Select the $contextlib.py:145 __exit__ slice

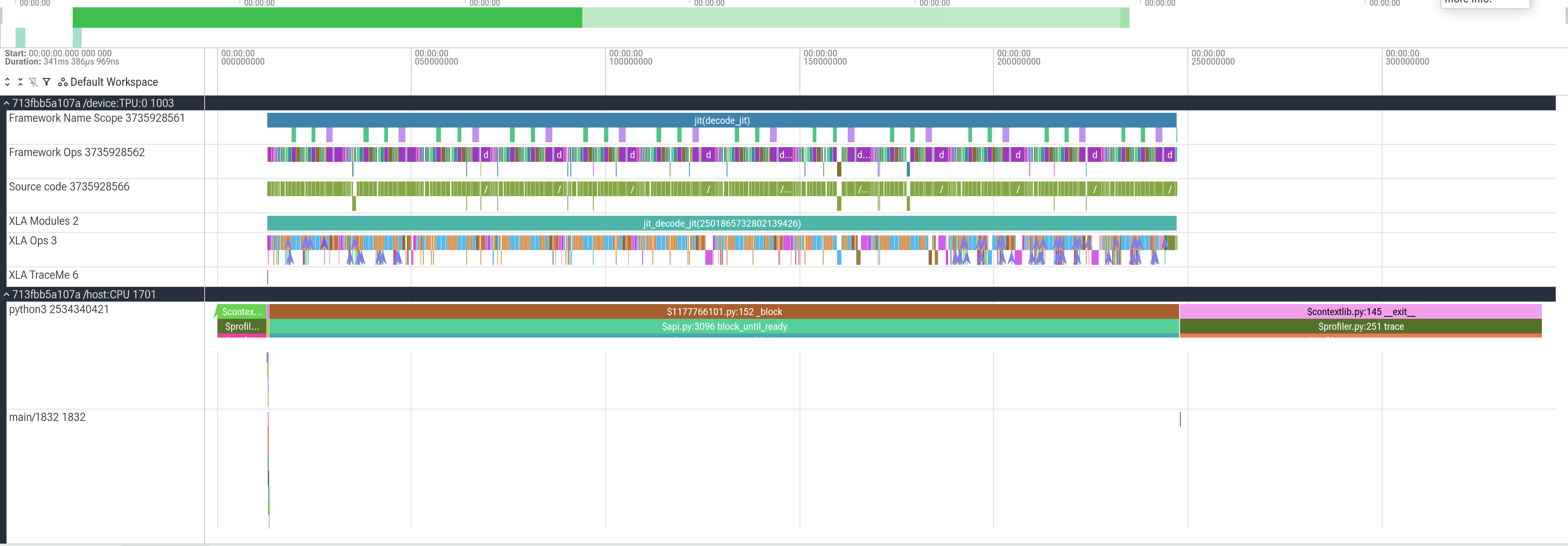click(x=1361, y=311)
